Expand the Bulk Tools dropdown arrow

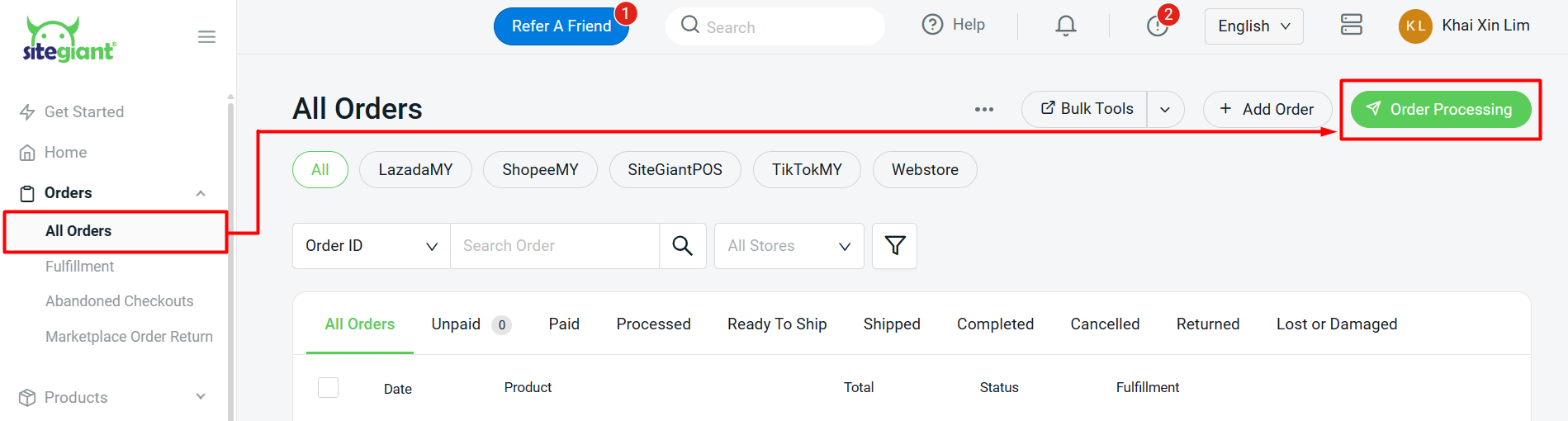click(1165, 109)
